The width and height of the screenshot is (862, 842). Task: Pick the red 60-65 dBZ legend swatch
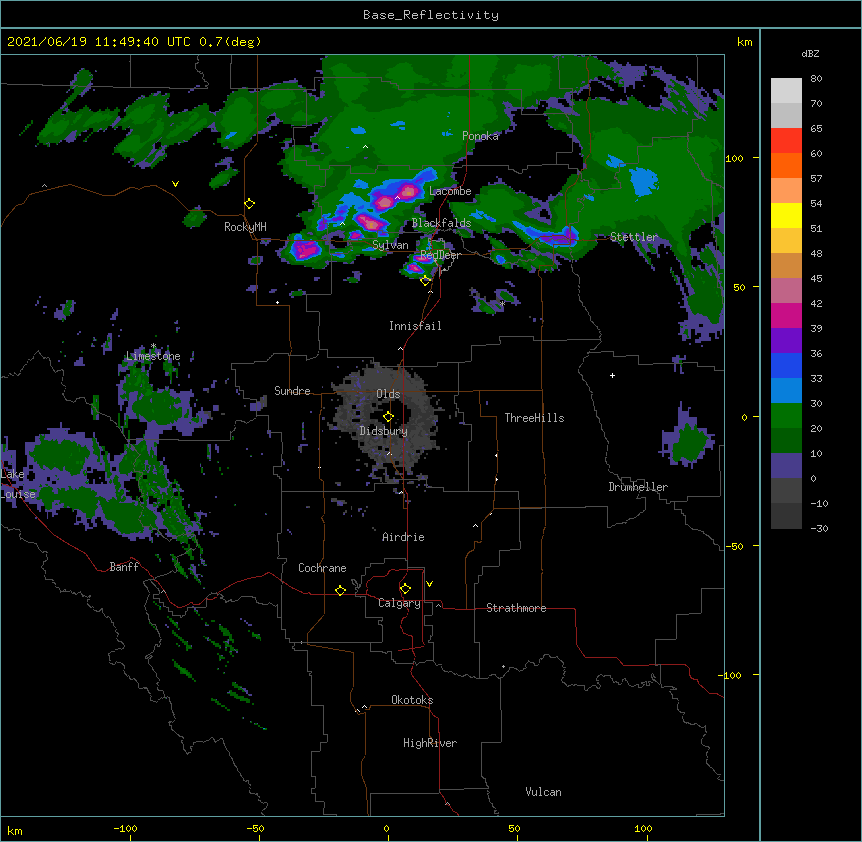(786, 141)
